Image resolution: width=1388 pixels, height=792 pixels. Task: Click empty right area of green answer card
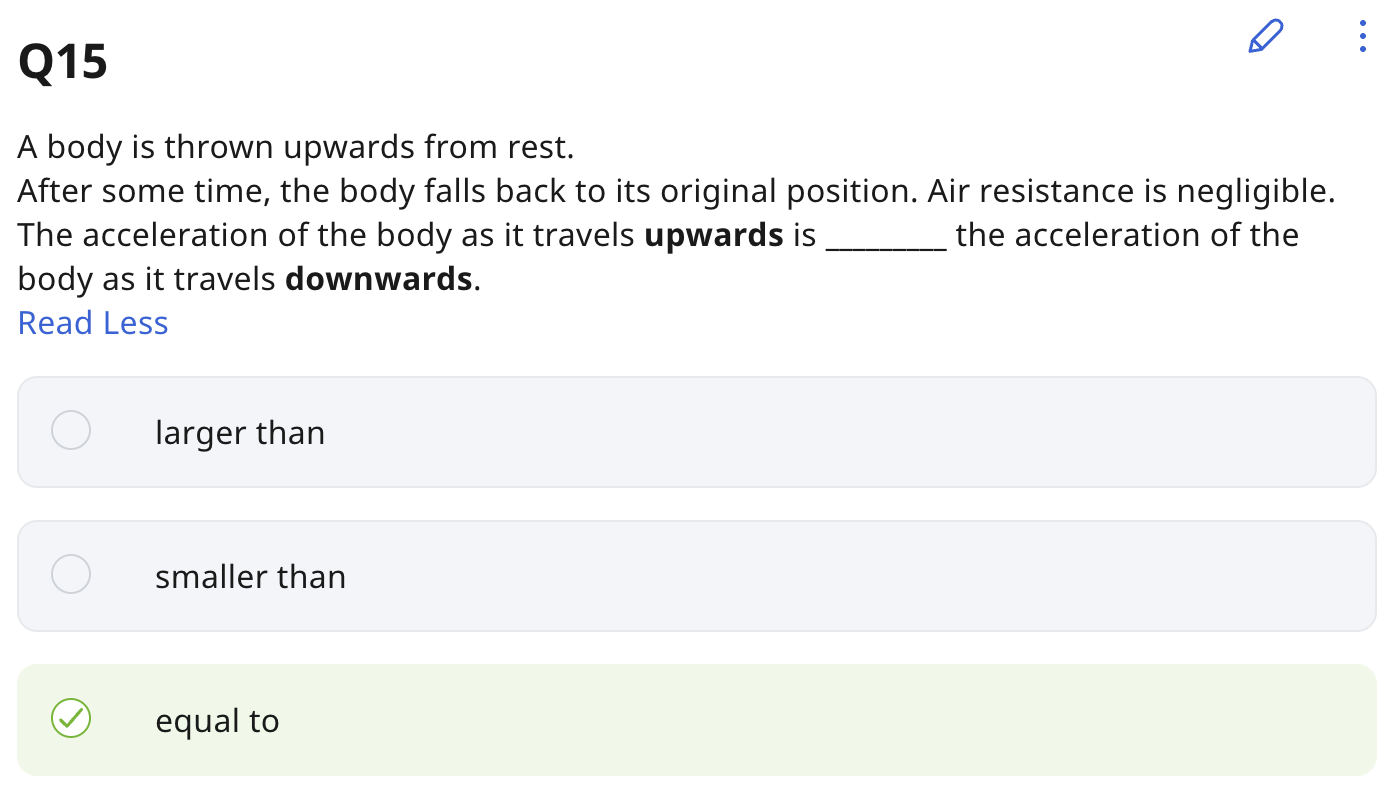tap(900, 720)
